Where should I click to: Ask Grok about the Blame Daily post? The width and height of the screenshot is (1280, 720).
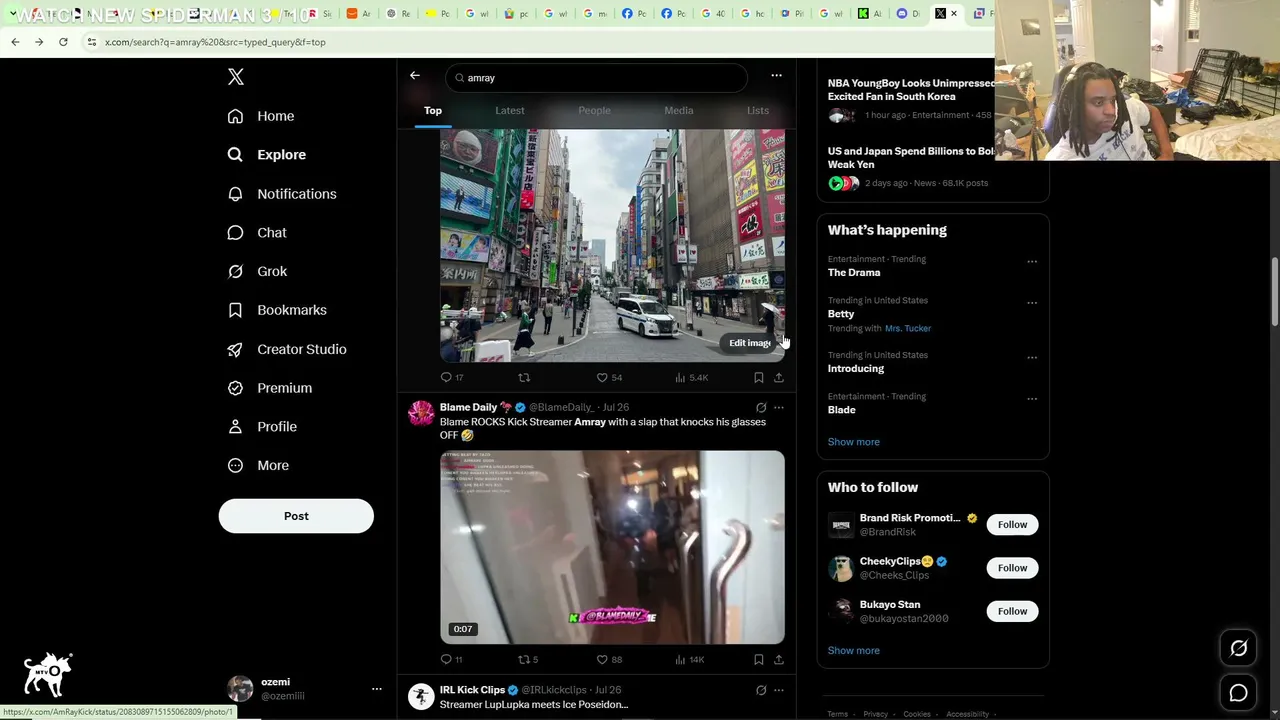[x=761, y=408]
